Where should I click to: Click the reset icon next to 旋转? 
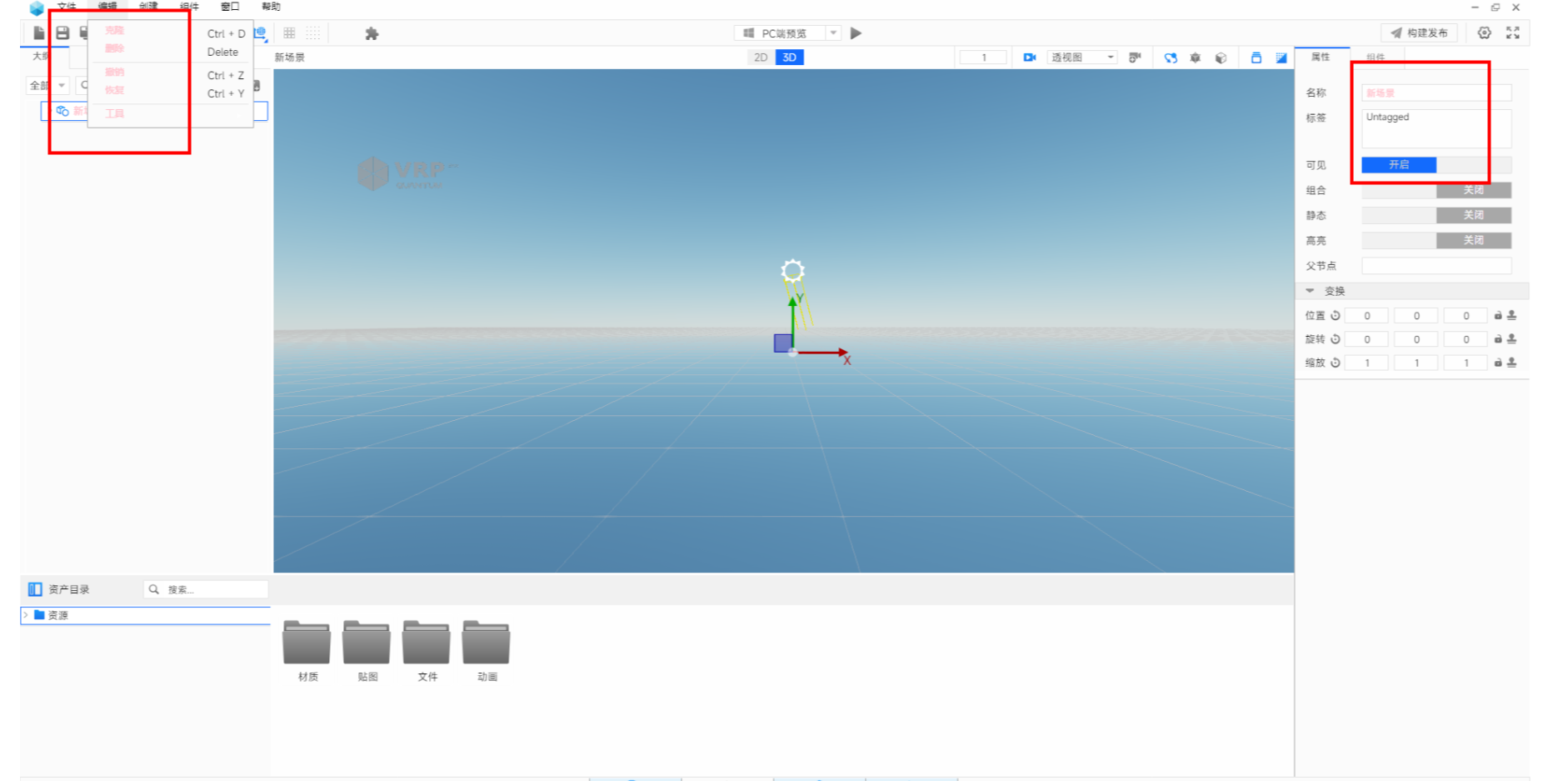(x=1335, y=339)
